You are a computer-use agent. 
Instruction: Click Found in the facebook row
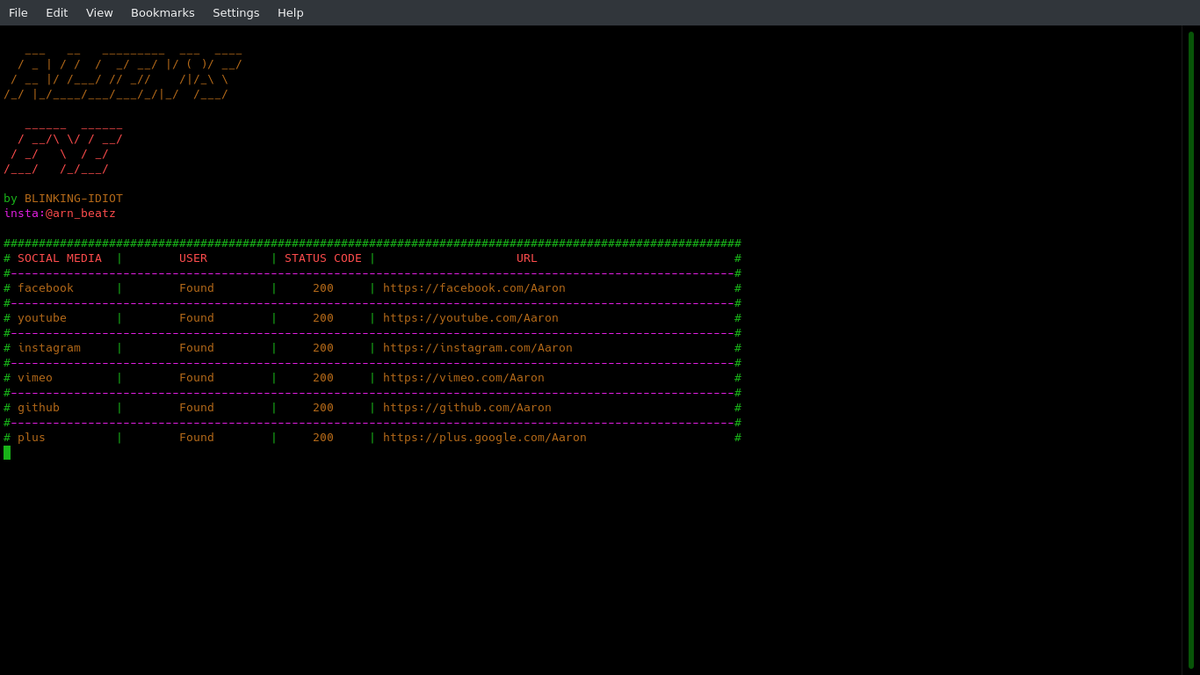click(x=196, y=288)
